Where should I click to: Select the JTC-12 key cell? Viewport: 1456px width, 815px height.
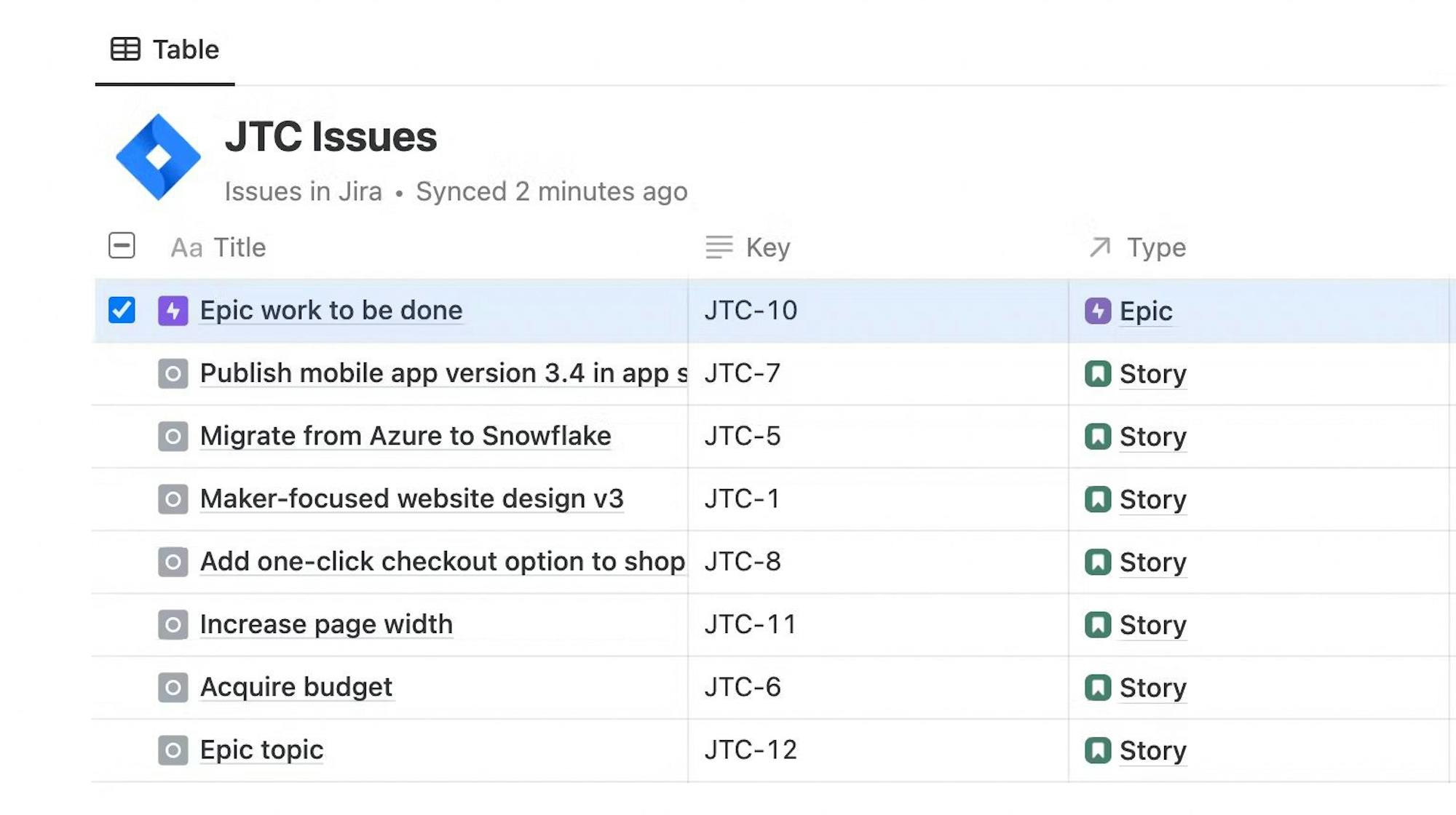pyautogui.click(x=878, y=750)
